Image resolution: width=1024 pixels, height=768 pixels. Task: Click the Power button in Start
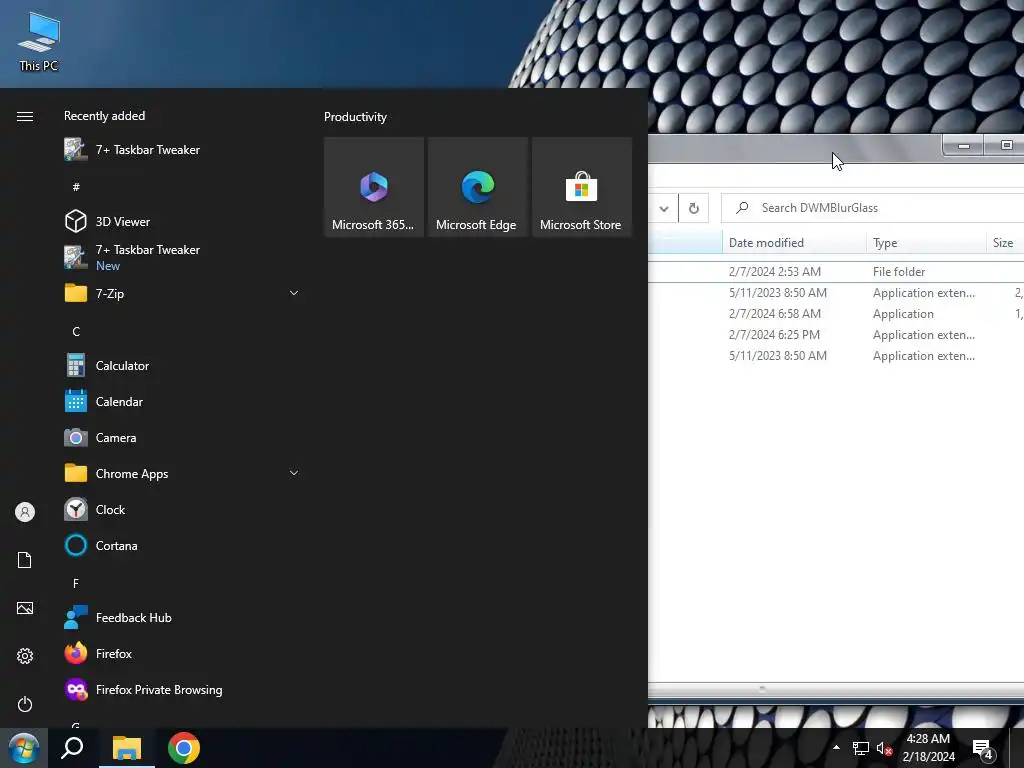tap(25, 704)
